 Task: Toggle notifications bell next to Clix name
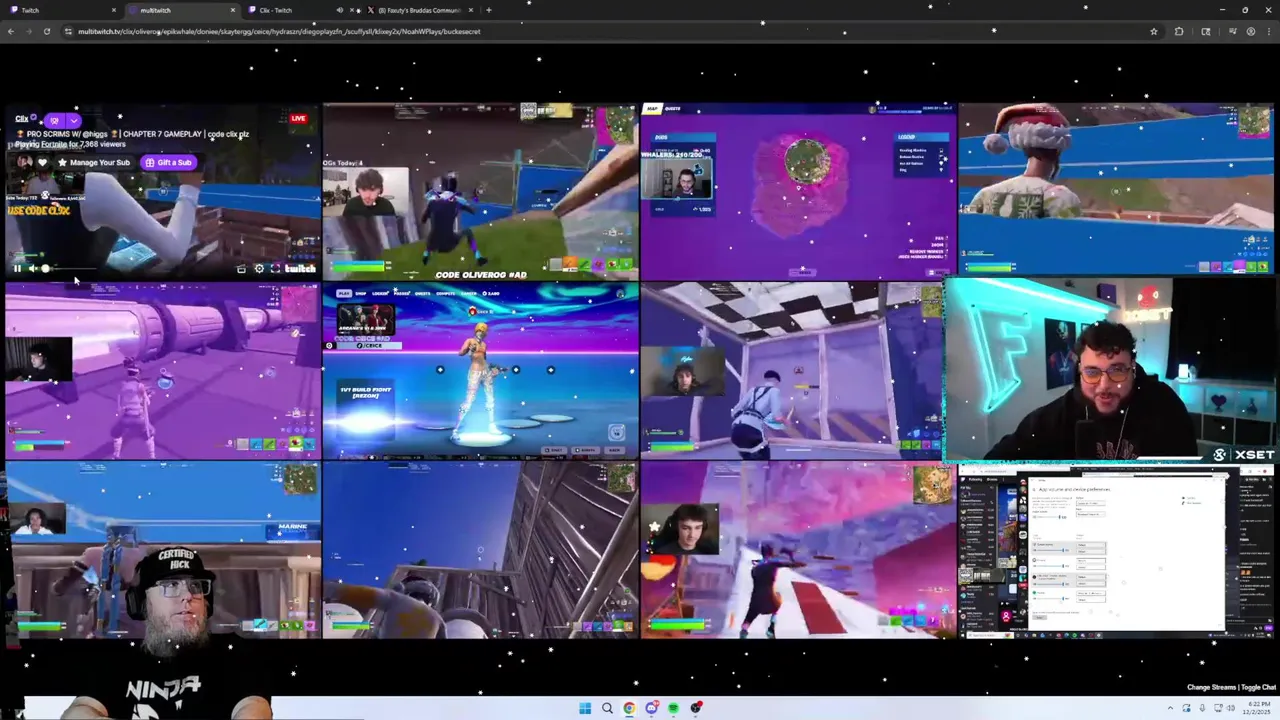tap(54, 120)
